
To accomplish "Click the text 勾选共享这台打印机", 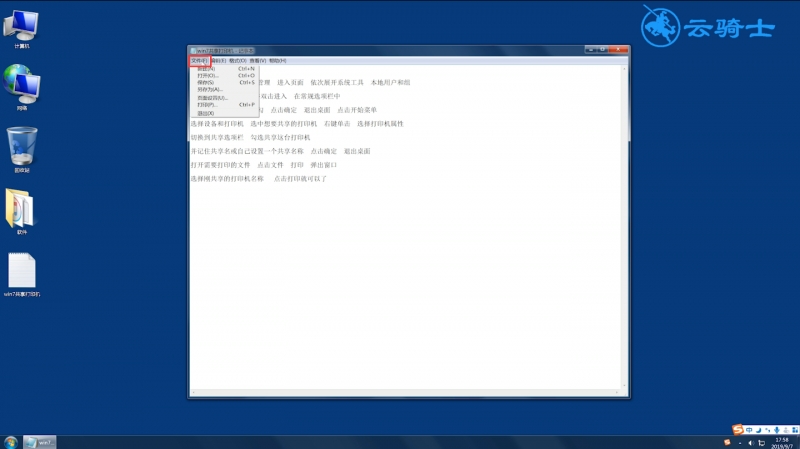I will point(280,137).
